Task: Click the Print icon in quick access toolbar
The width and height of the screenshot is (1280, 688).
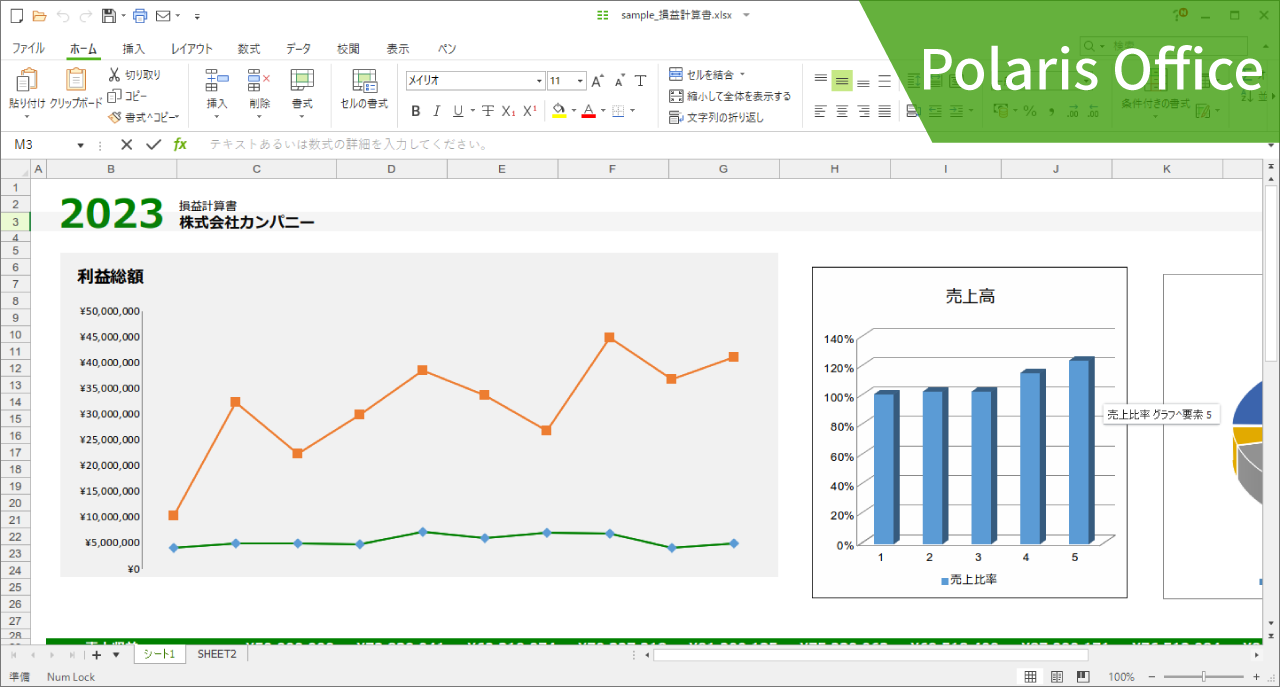Action: [139, 16]
